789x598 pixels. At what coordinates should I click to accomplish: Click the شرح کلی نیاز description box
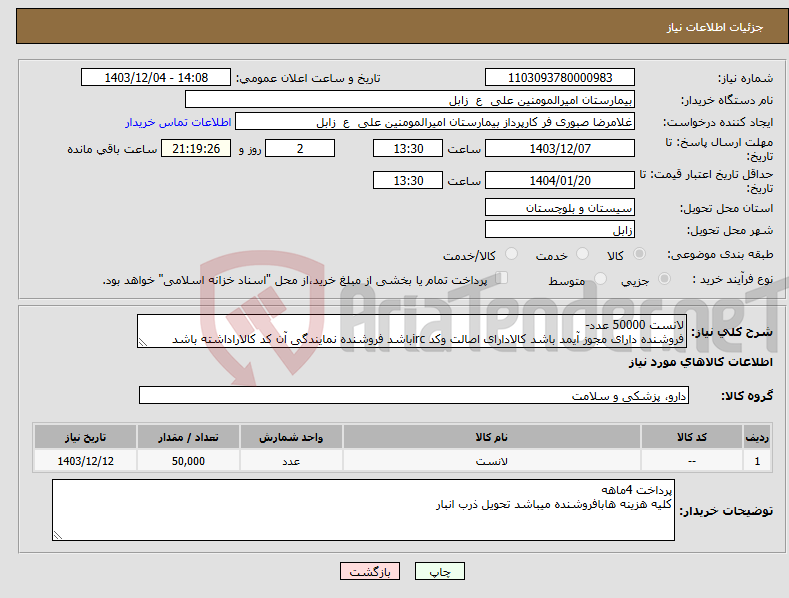412,331
